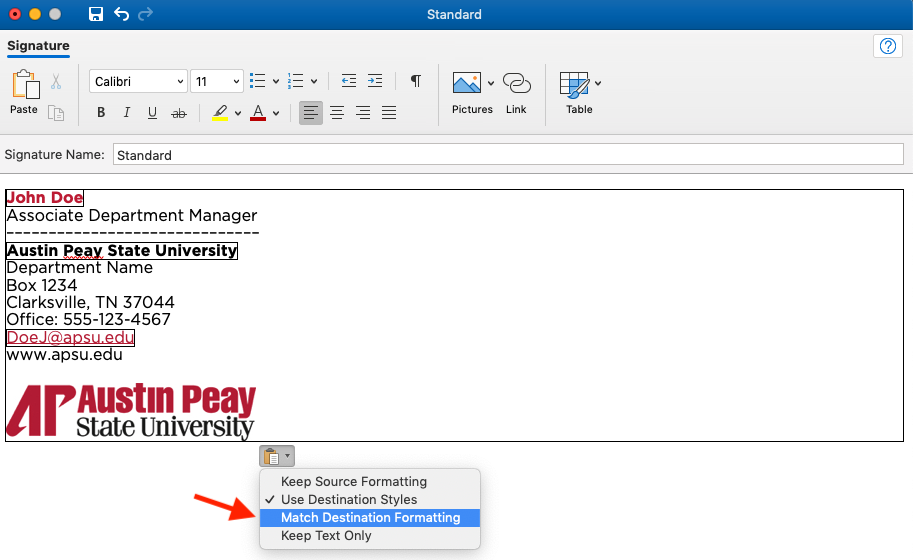
Task: Open the paste options dropdown button
Action: tap(277, 457)
